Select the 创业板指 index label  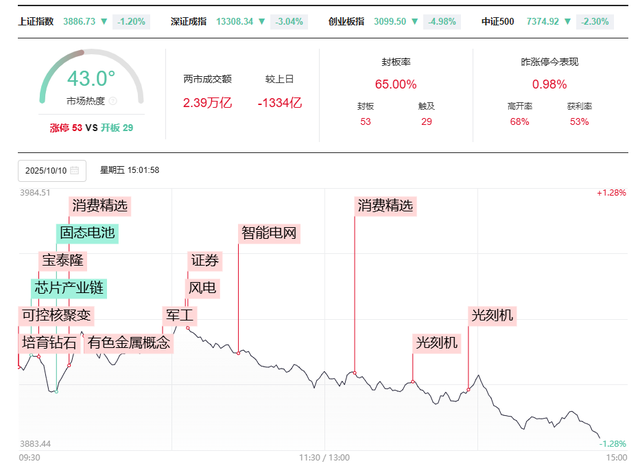click(348, 20)
